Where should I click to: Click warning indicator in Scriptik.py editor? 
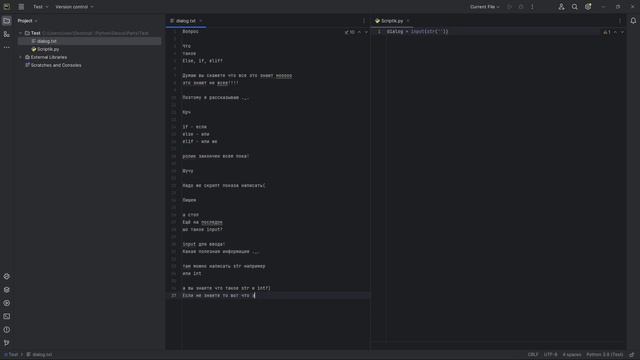[x=607, y=32]
